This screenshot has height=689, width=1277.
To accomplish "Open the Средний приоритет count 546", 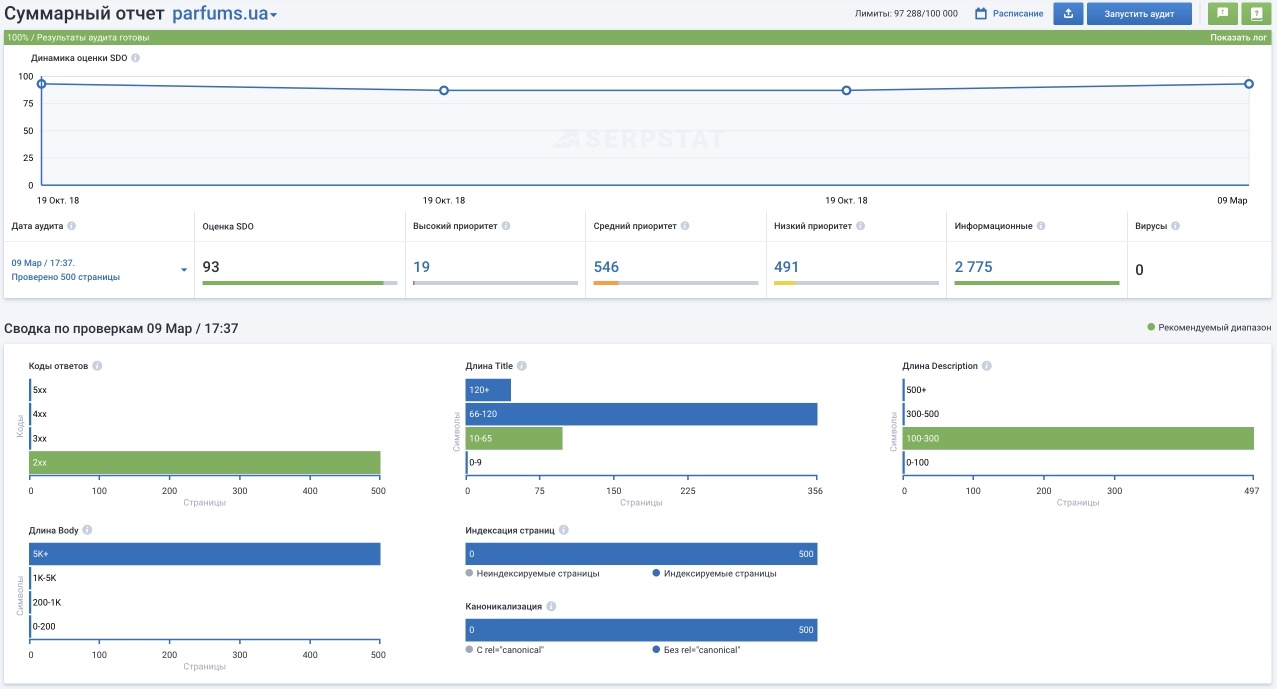I will pyautogui.click(x=606, y=267).
